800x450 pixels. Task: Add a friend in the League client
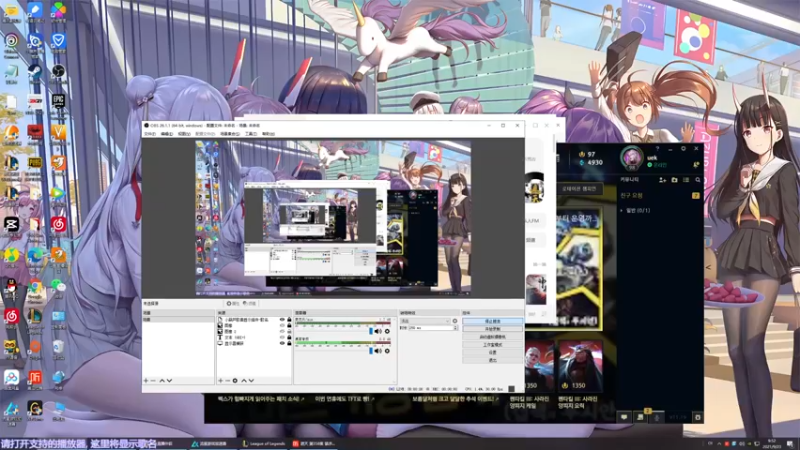[662, 180]
